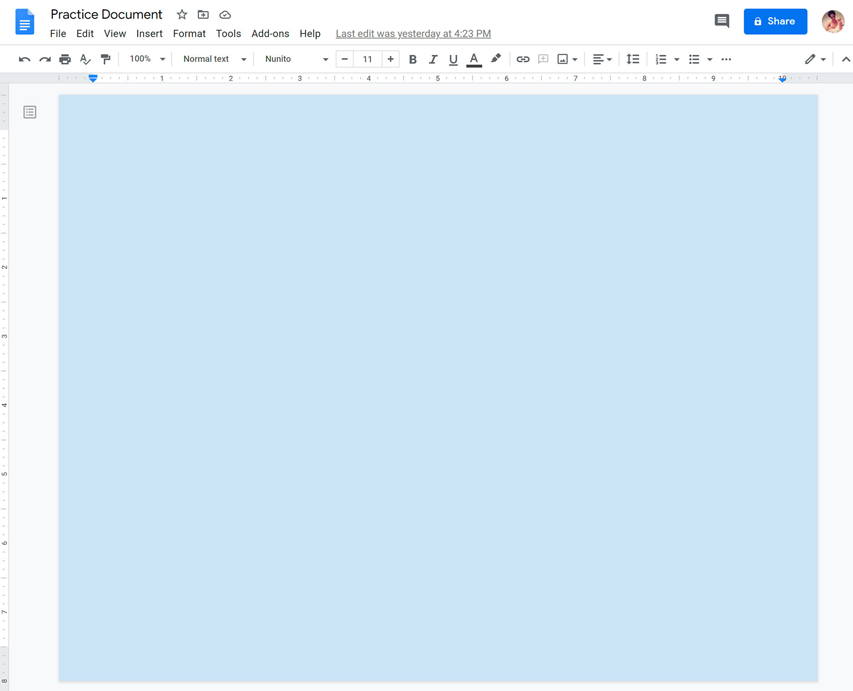Click the Print icon
Screen dimensions: 853x691
point(64,59)
